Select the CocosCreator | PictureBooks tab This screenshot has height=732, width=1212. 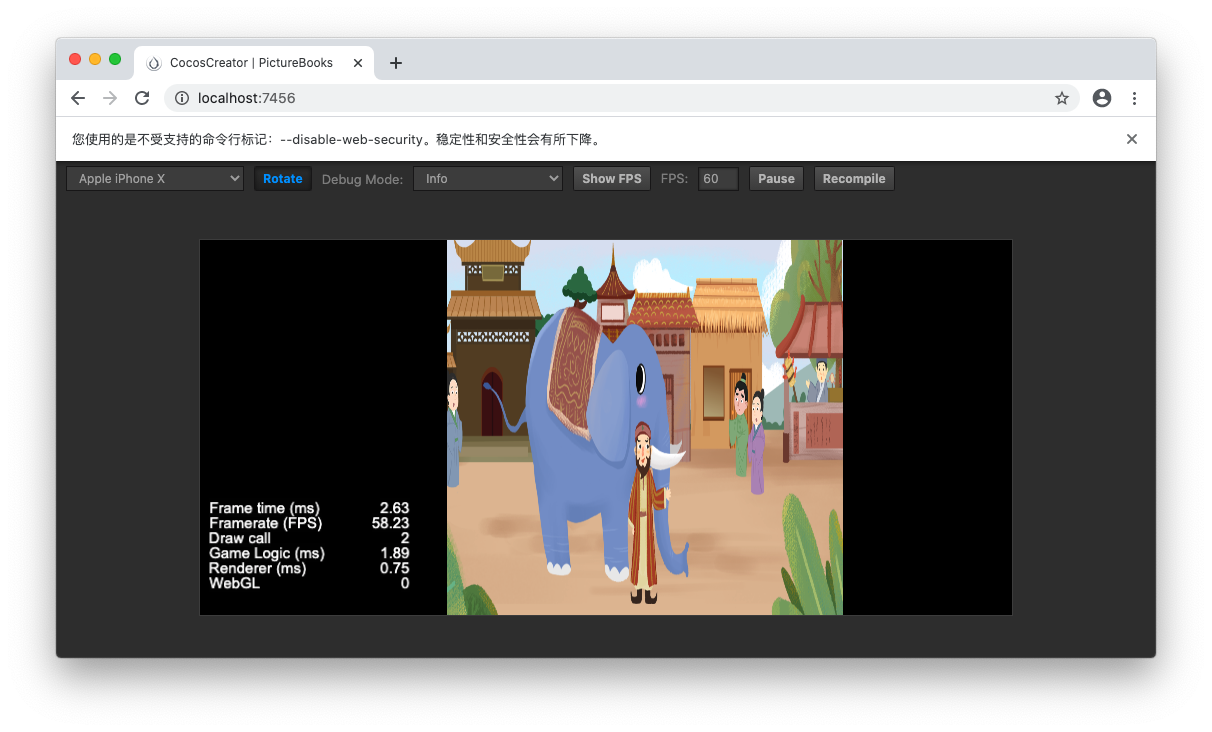coord(254,63)
